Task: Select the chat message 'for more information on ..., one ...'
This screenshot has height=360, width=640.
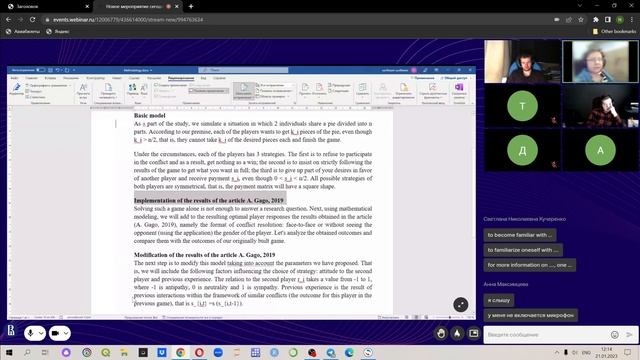Action: click(530, 265)
